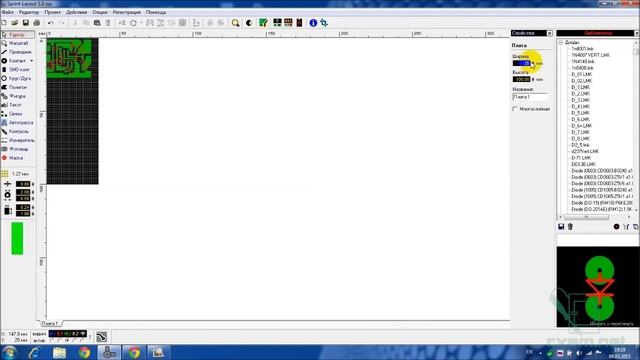Click the Delete trash icon in main toolbar
Image resolution: width=640 pixels, height=360 pixels.
[108, 23]
